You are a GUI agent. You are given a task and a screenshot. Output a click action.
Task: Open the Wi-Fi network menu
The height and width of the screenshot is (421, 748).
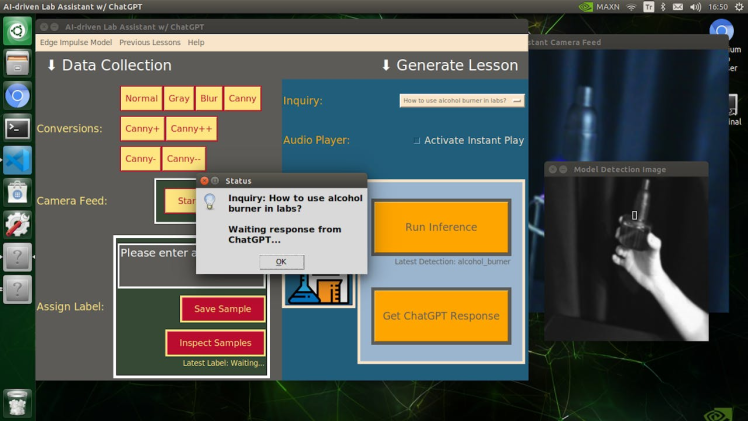tap(632, 7)
